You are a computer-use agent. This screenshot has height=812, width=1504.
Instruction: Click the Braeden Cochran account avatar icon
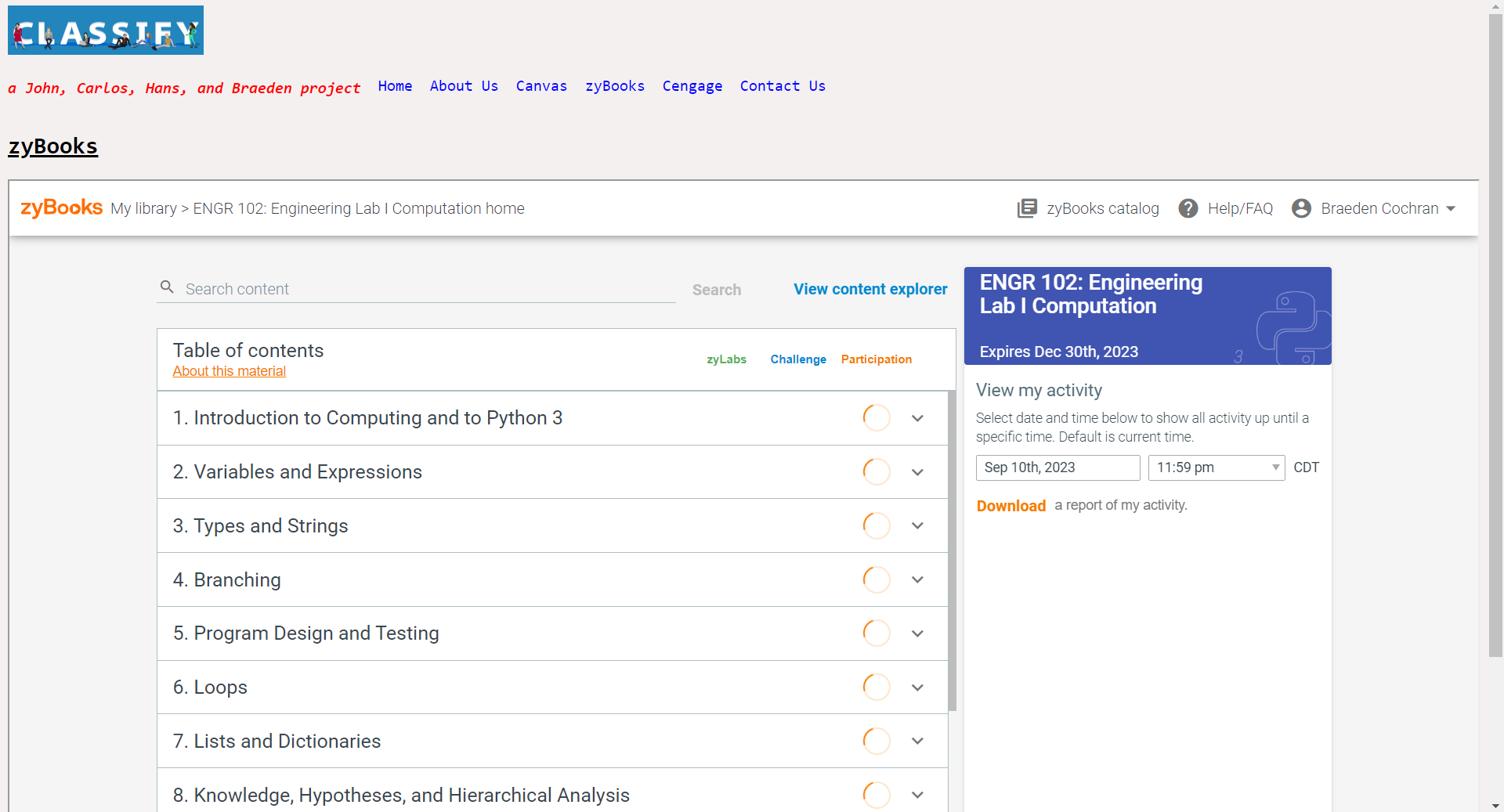1301,208
